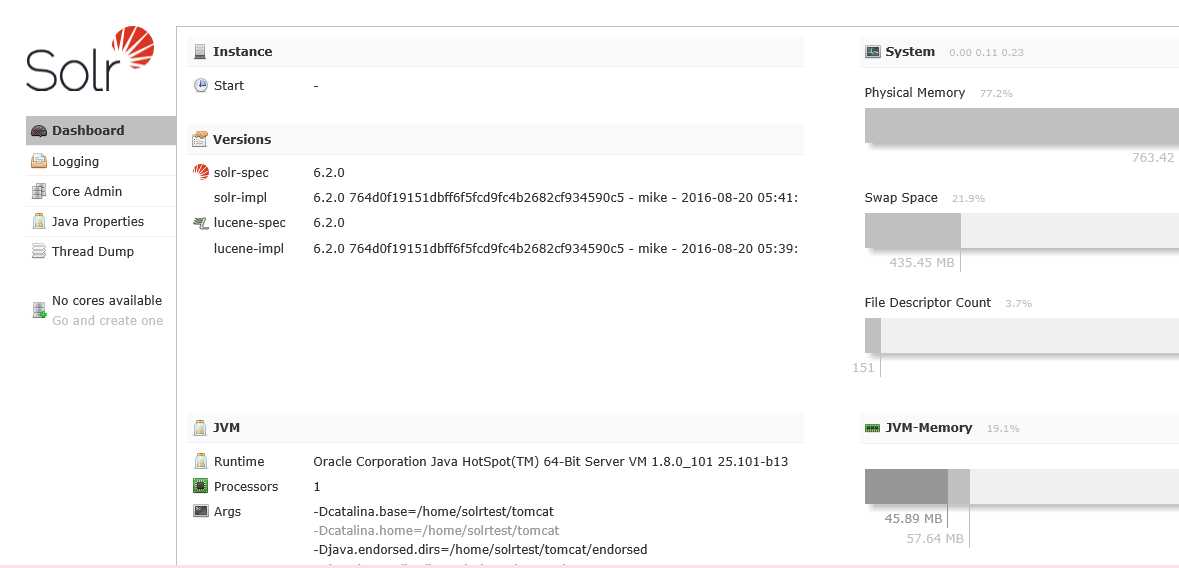This screenshot has height=568, width=1179.
Task: Click the System monitor icon
Action: pyautogui.click(x=872, y=52)
